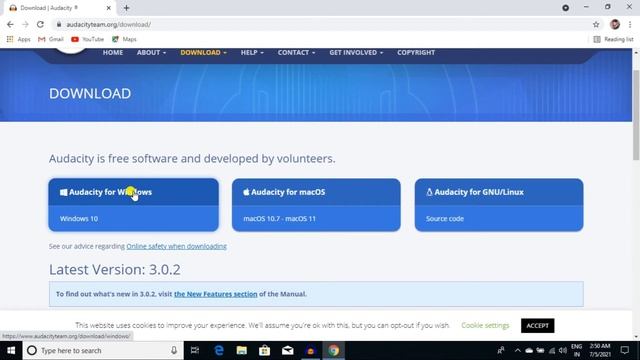Go back with the browser back arrow
The width and height of the screenshot is (640, 360).
(10, 24)
